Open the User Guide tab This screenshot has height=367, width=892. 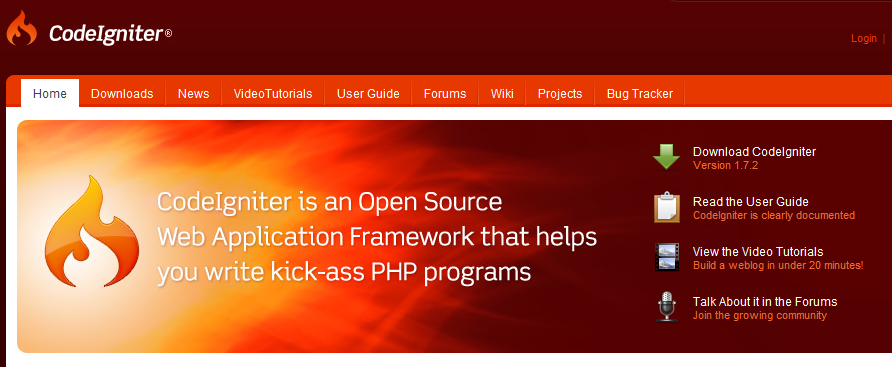pos(368,94)
